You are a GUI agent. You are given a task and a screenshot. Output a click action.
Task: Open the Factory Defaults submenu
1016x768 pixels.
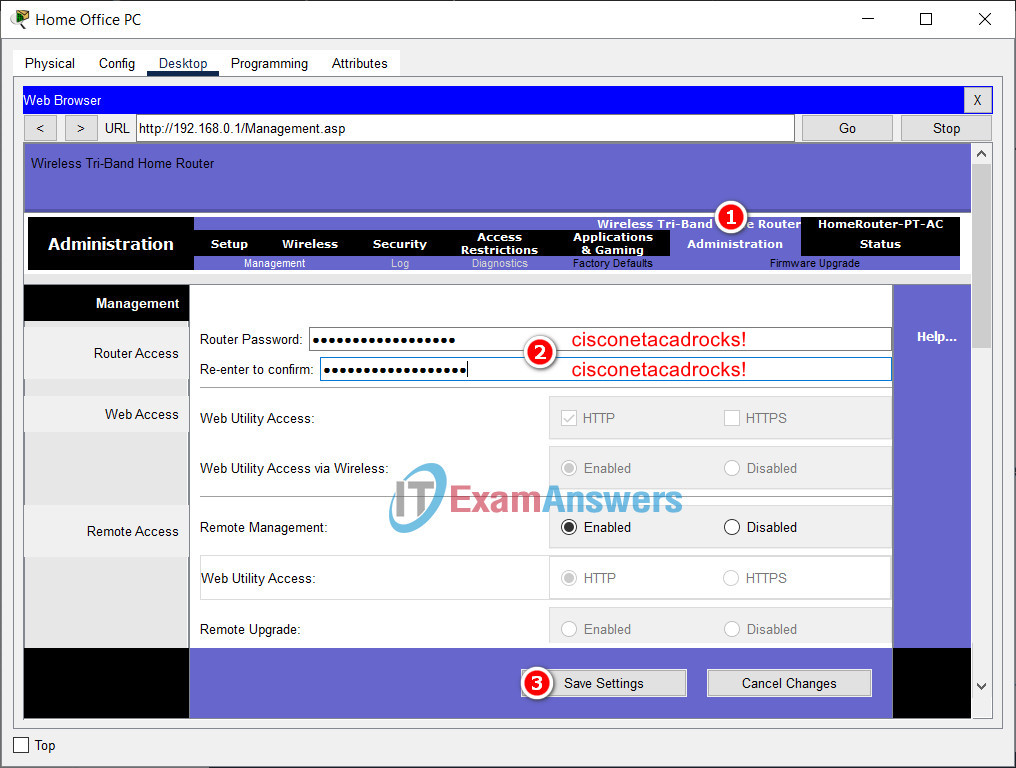click(612, 263)
